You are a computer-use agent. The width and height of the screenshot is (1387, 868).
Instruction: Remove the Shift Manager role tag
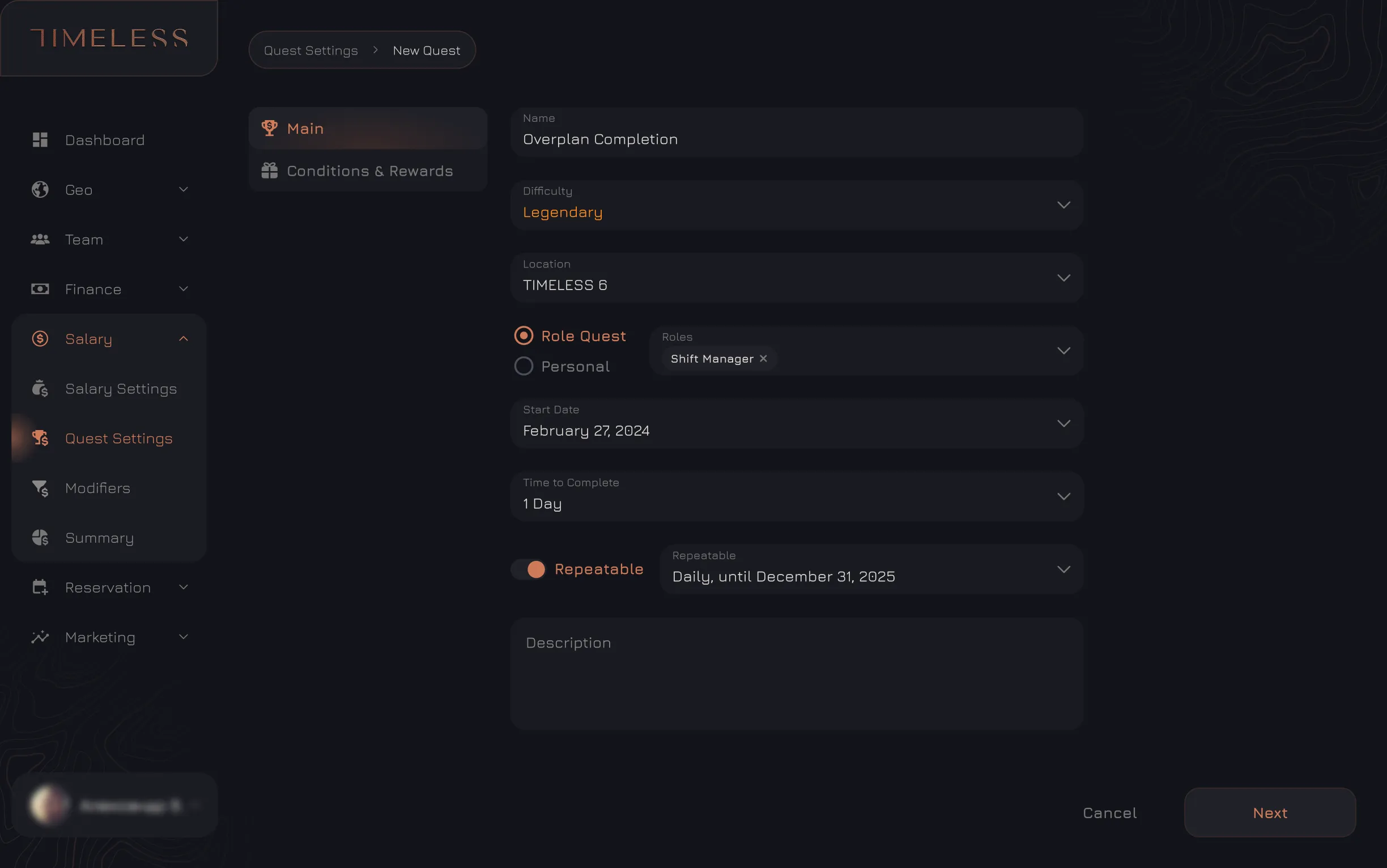tap(763, 359)
